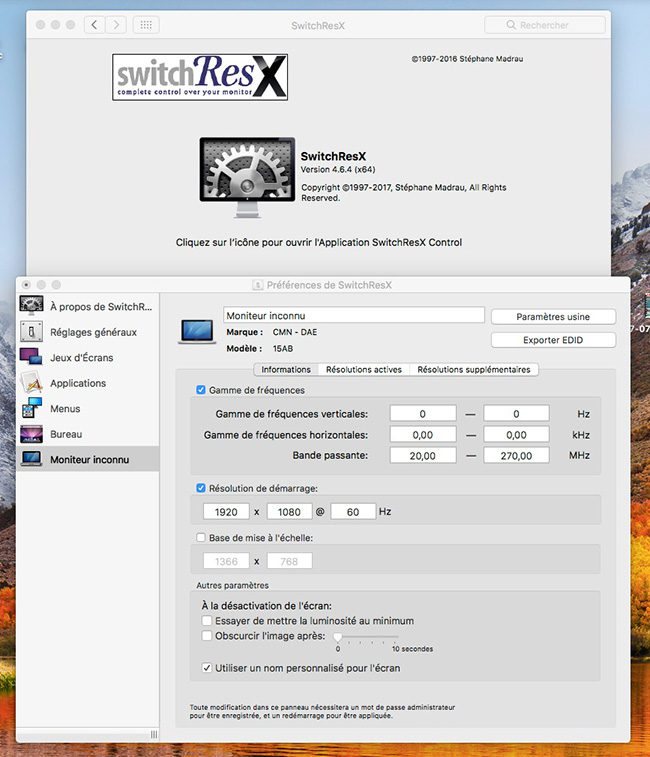Screen dimensions: 650x757
Task: Click the switchResX logo banner
Action: coord(200,77)
